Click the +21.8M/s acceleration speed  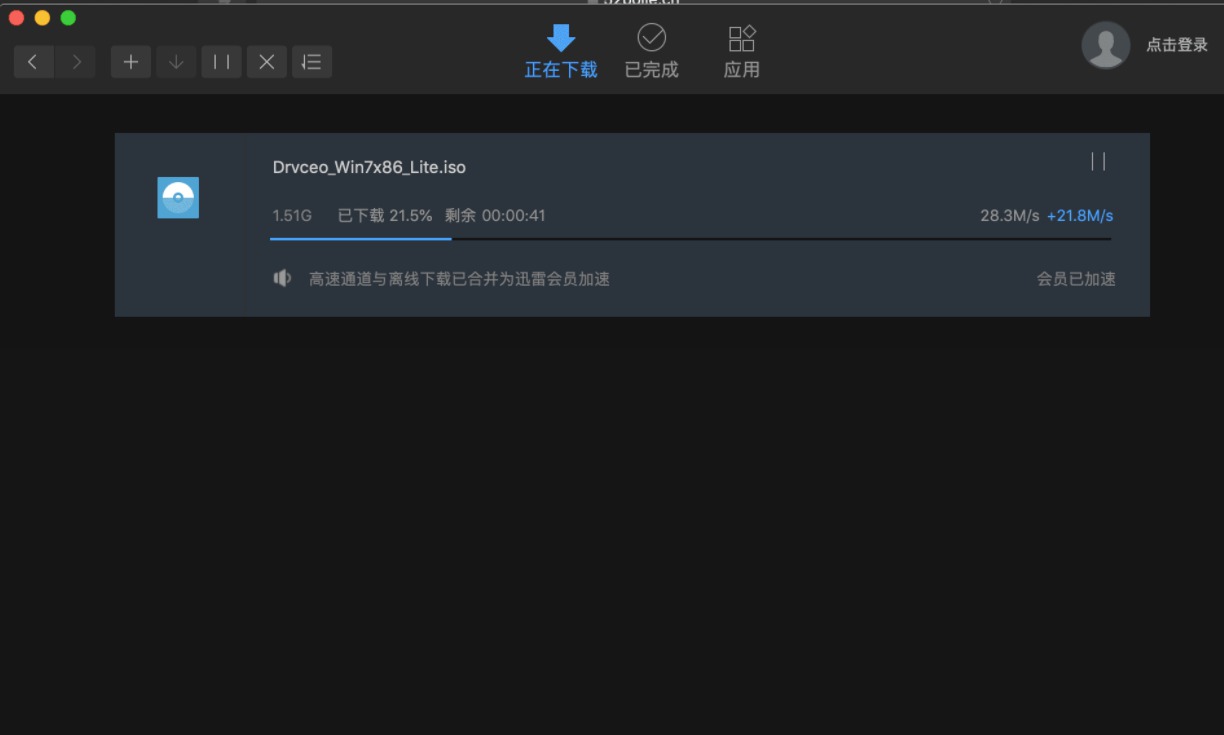pos(1080,216)
